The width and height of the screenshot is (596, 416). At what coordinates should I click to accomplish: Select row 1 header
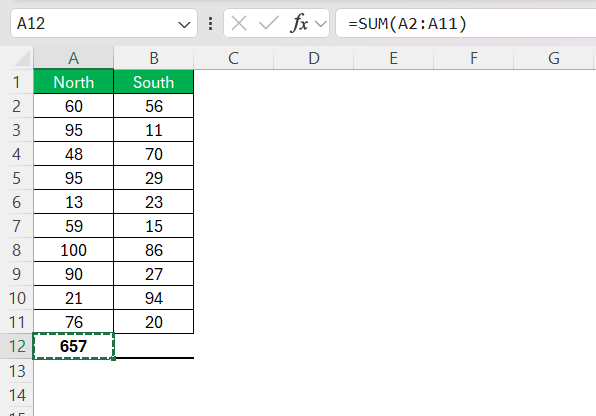16,82
